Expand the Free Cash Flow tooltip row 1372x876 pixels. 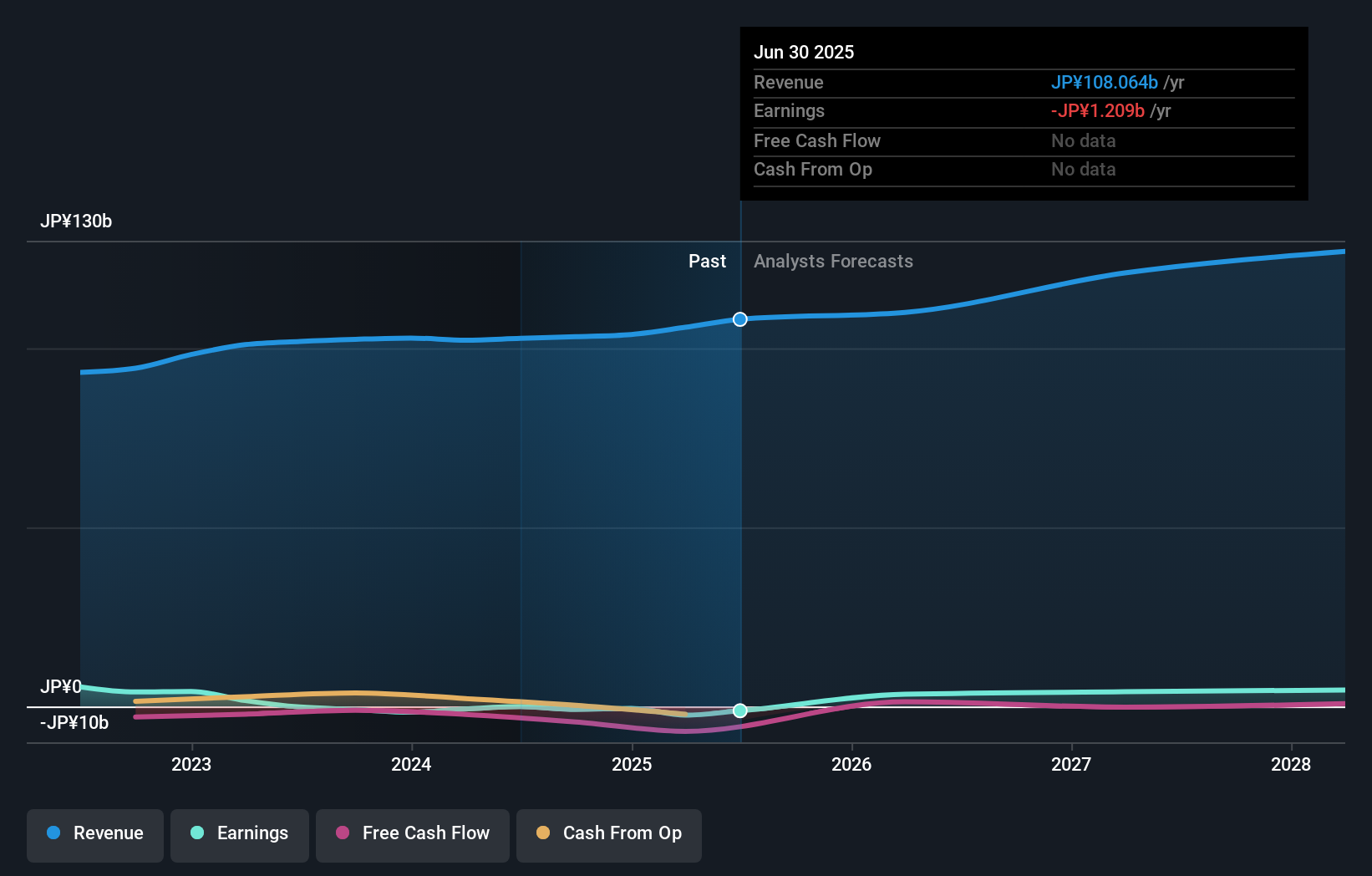[816, 141]
